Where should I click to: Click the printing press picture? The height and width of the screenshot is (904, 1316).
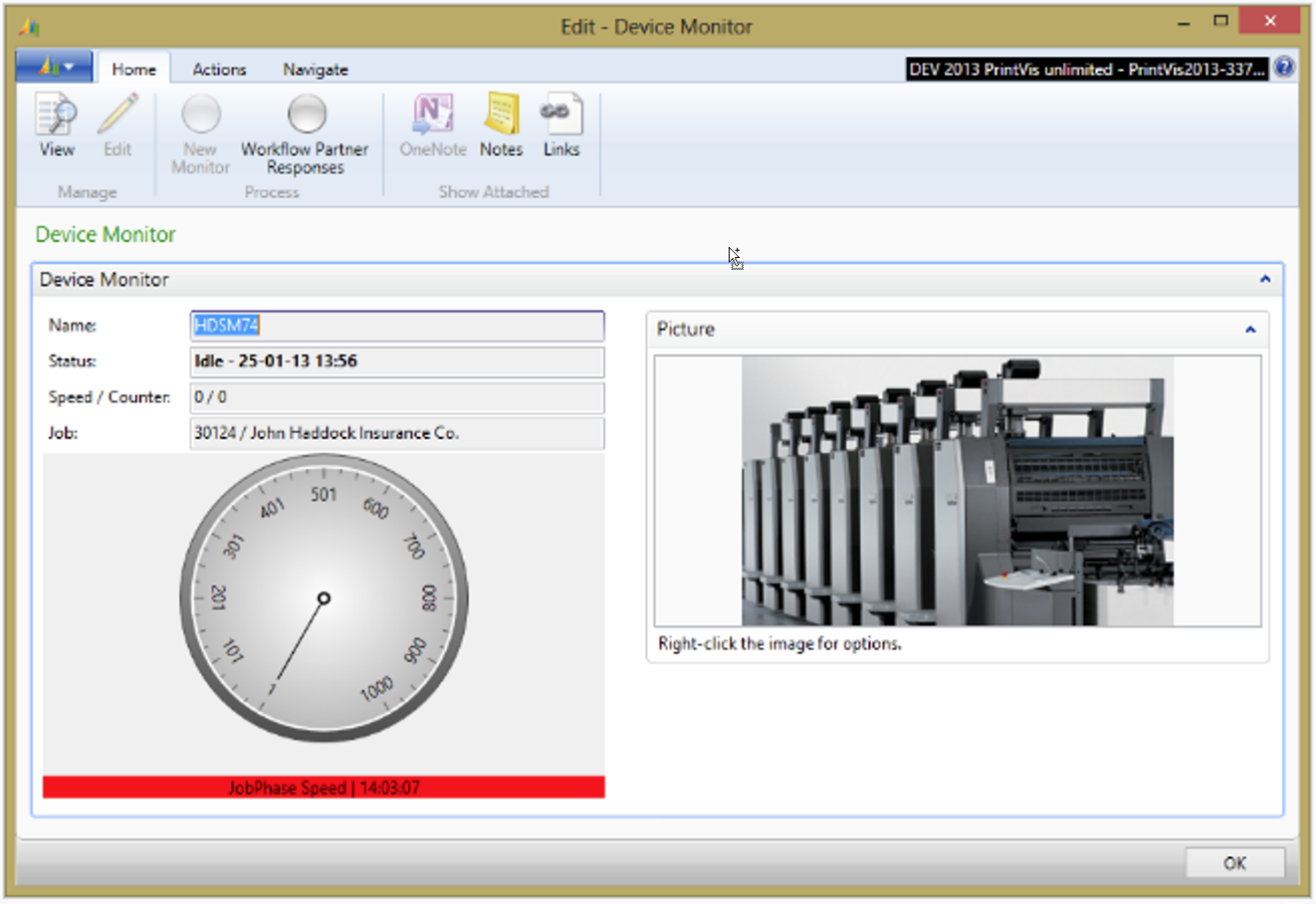click(957, 491)
